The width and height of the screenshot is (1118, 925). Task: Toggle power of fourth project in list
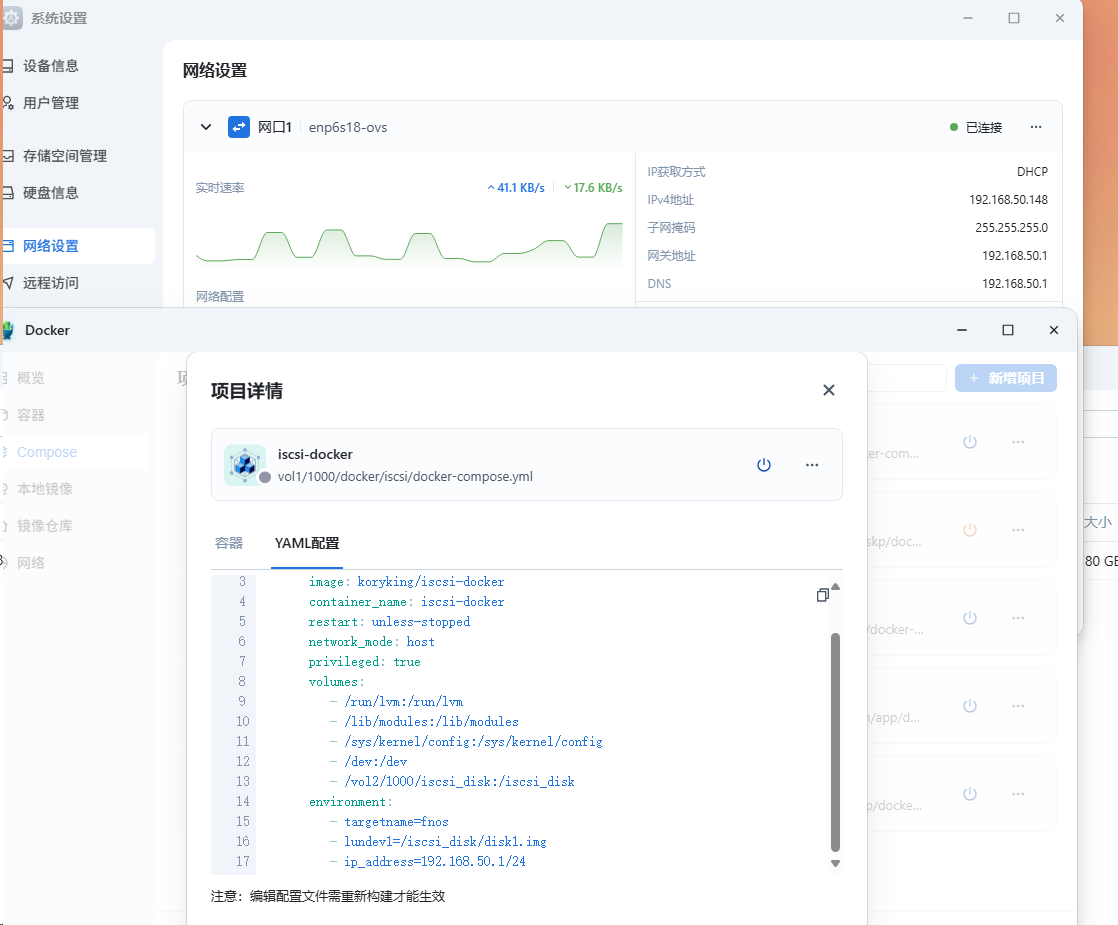tap(970, 706)
